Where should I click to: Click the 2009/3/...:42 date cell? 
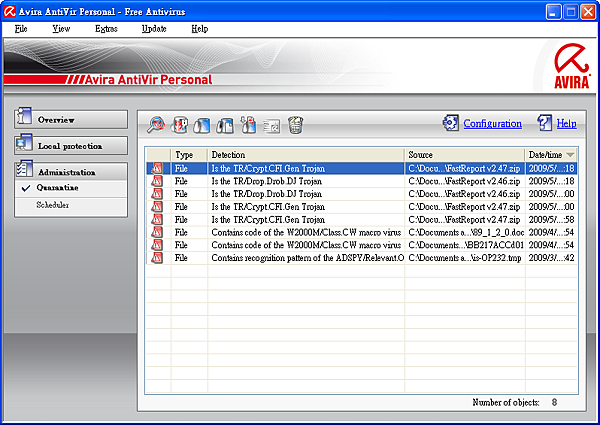551,258
